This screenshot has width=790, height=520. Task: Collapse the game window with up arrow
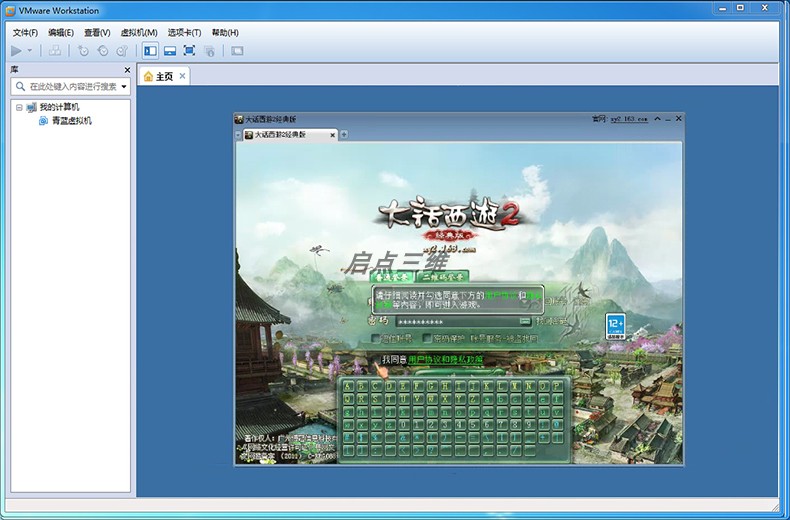657,119
